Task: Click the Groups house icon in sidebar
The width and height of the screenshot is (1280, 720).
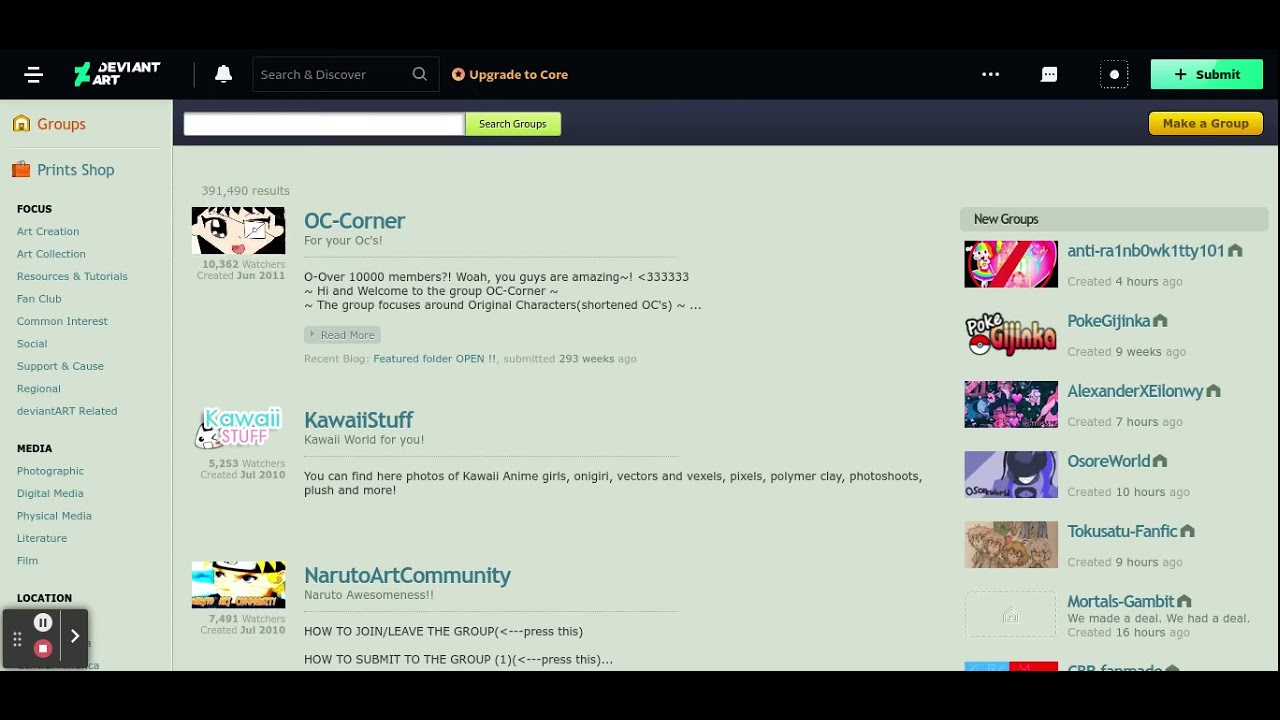Action: tap(21, 124)
